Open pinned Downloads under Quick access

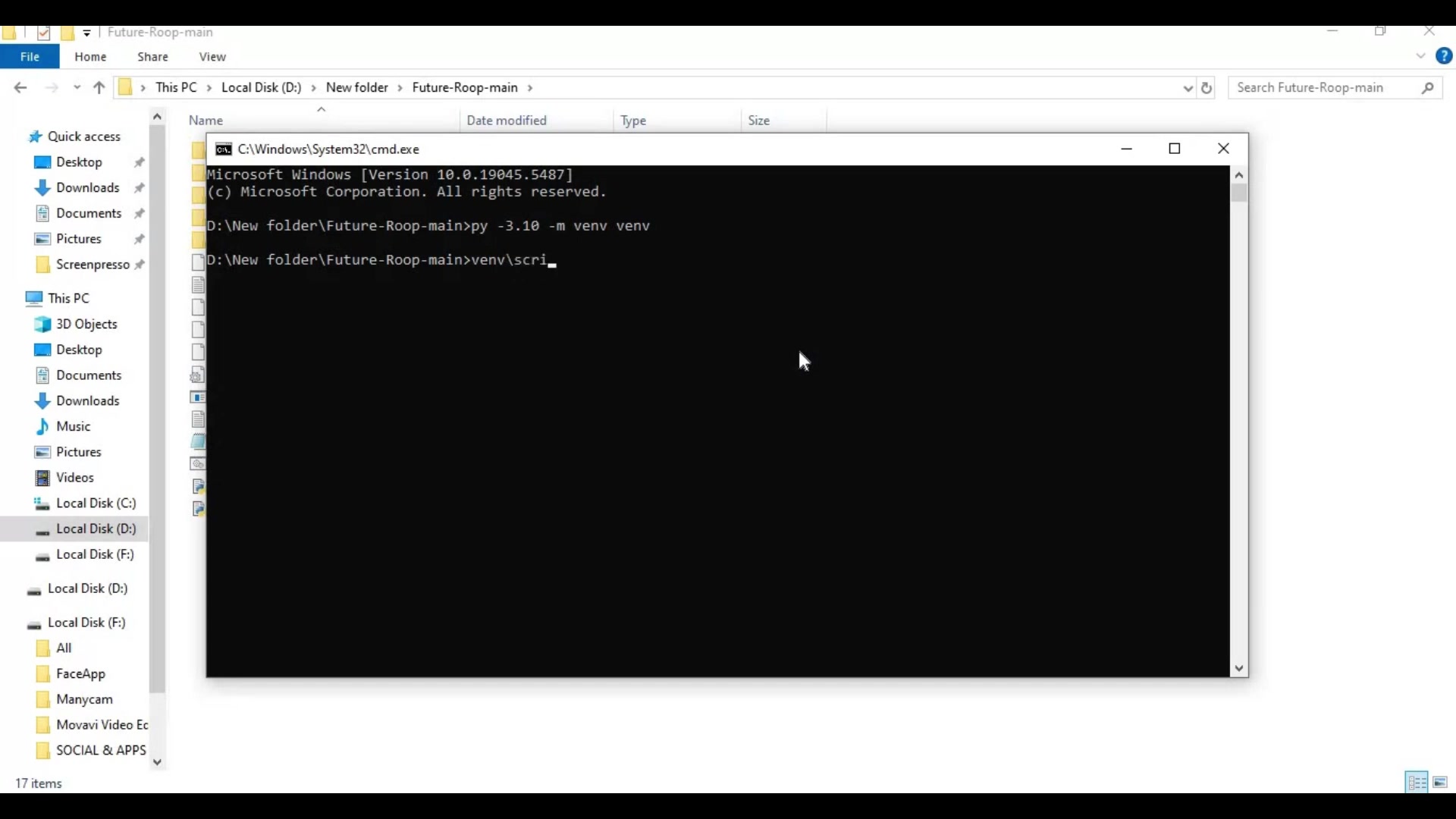click(x=88, y=188)
